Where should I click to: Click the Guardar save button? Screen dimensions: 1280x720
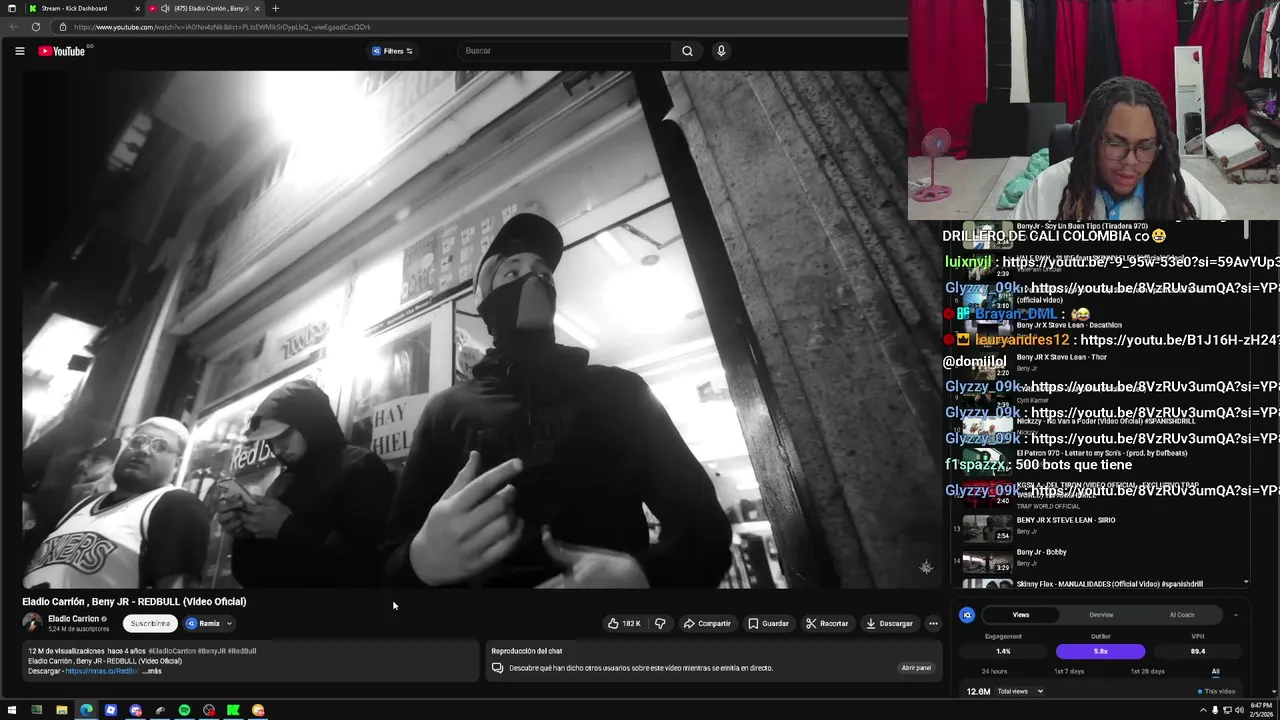(x=769, y=623)
